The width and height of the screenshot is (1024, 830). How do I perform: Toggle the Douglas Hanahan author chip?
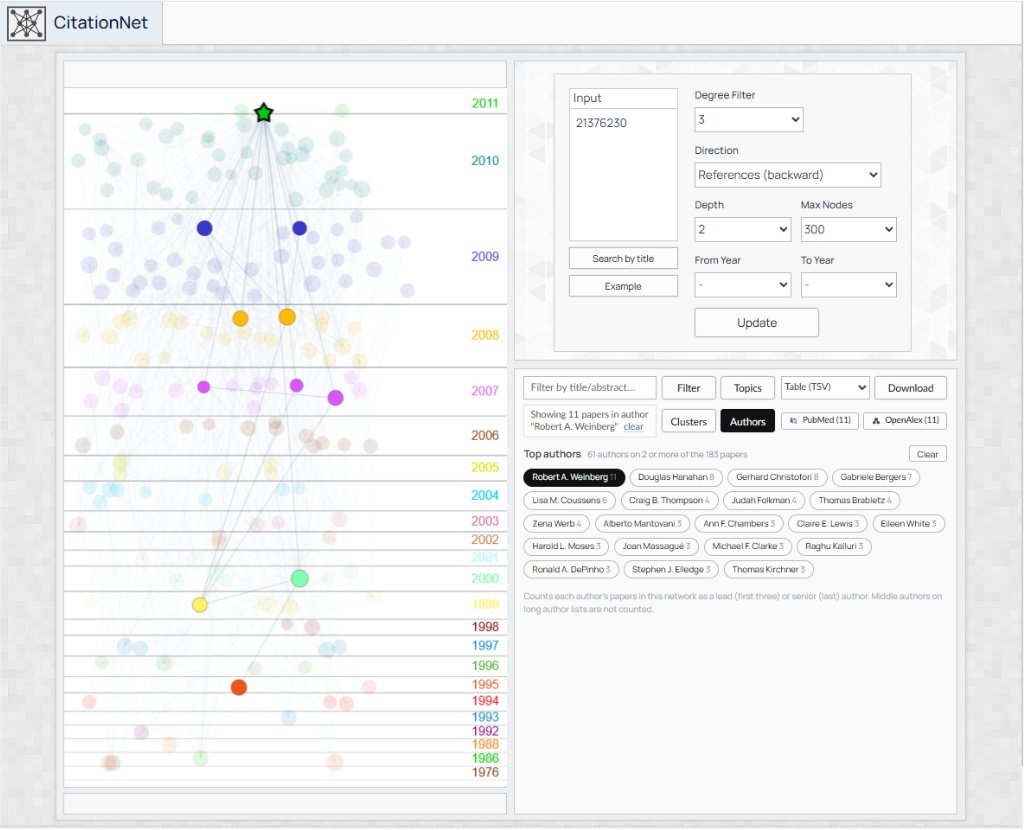click(x=675, y=477)
